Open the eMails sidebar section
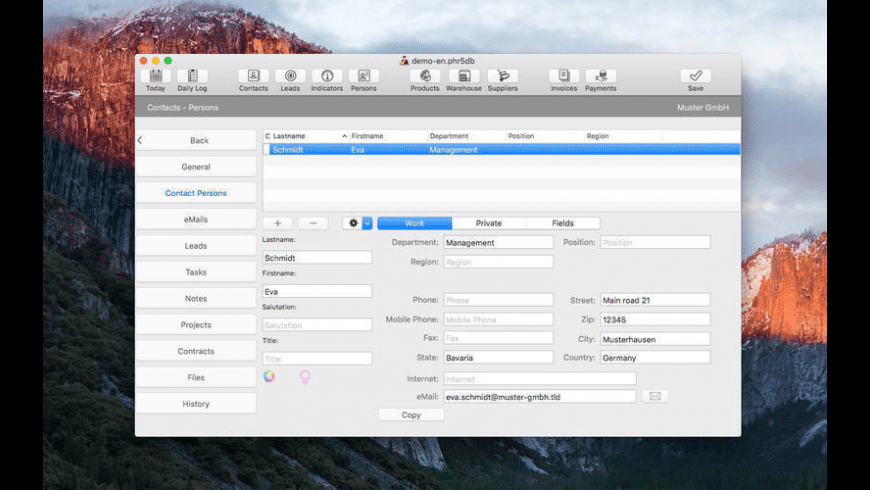 (196, 219)
